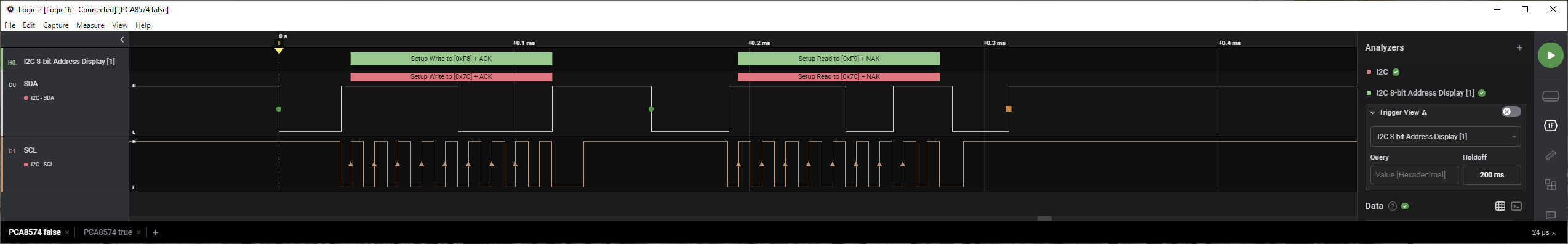Open the Measurements ruler sidebar icon
Screen dimensions: 1568x244
(x=1551, y=155)
